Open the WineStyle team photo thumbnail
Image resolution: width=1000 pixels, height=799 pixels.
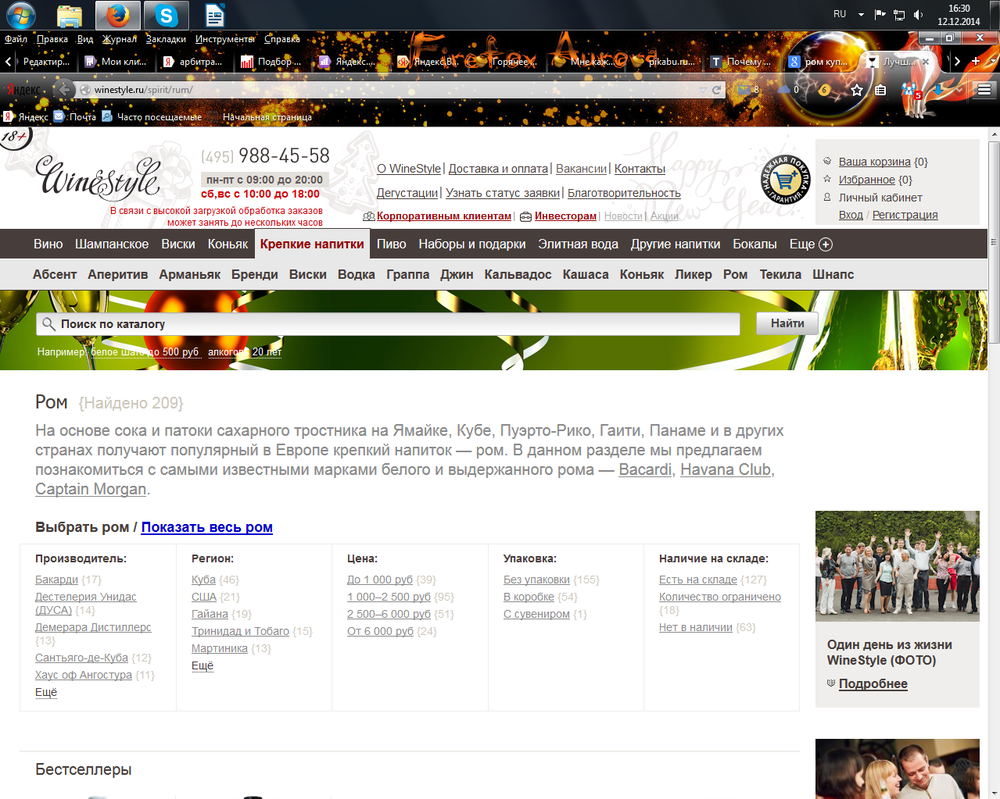897,566
